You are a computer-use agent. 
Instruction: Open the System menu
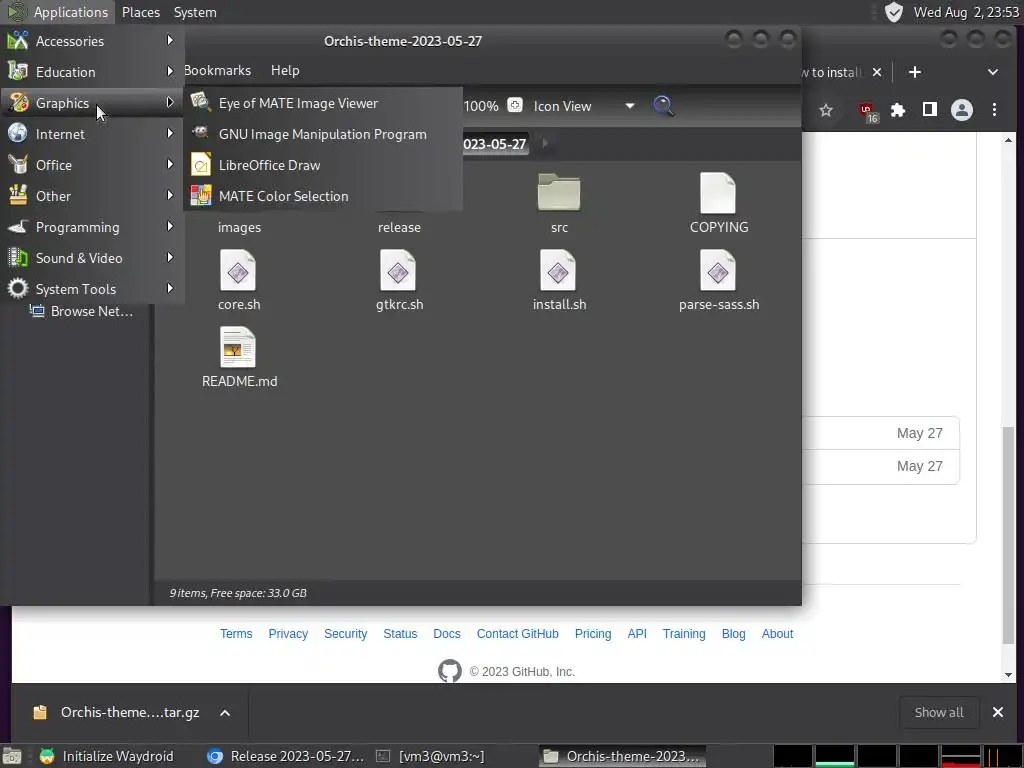coord(195,12)
